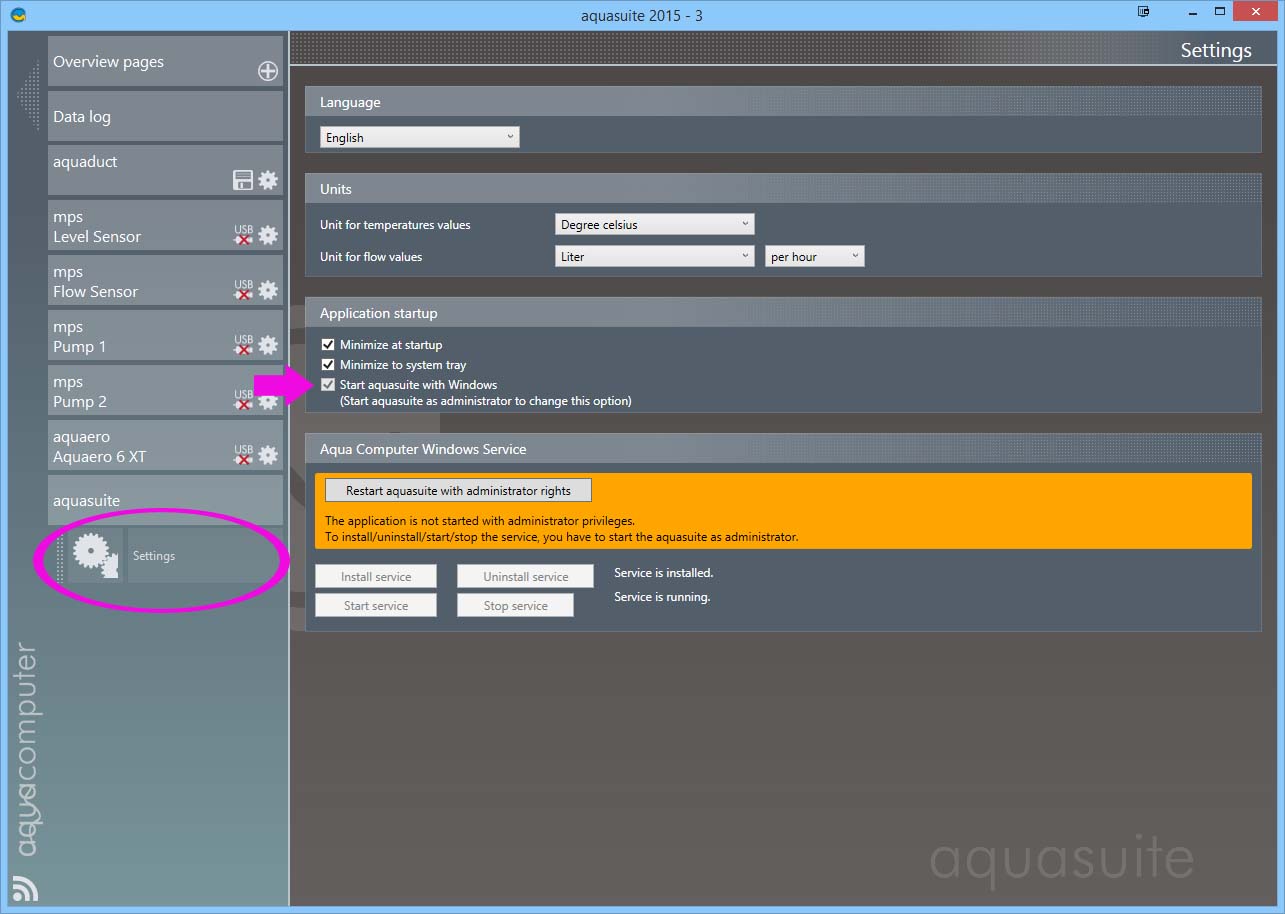
Task: Toggle Minimize to system tray checkbox
Action: [x=328, y=365]
